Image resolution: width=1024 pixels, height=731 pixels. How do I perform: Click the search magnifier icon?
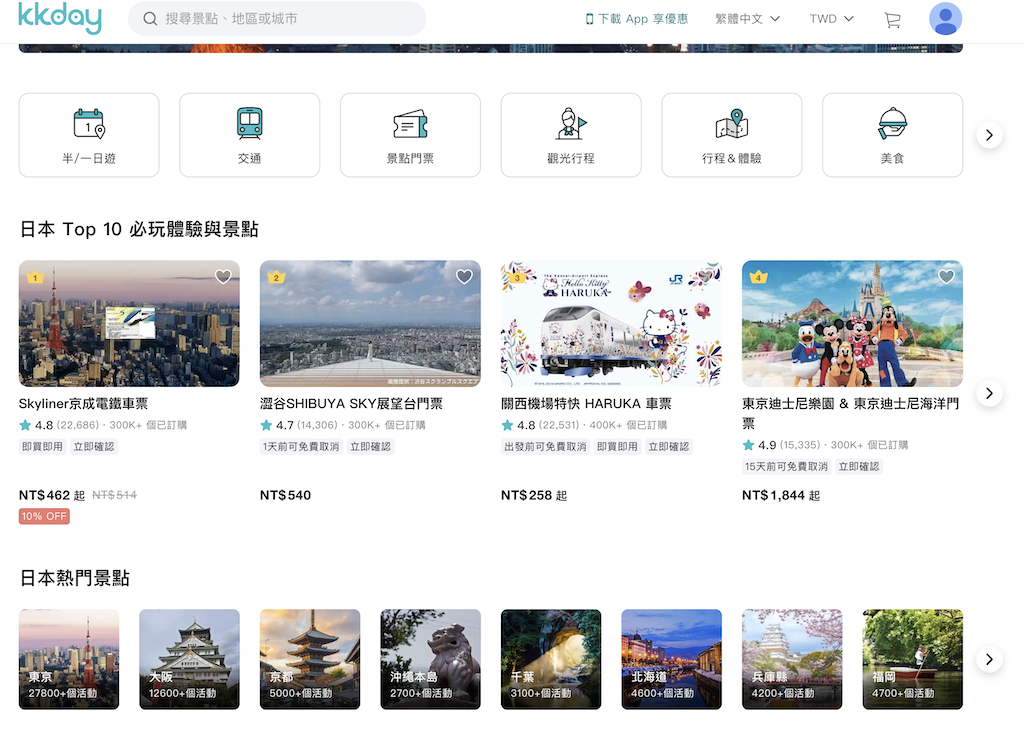(x=150, y=19)
